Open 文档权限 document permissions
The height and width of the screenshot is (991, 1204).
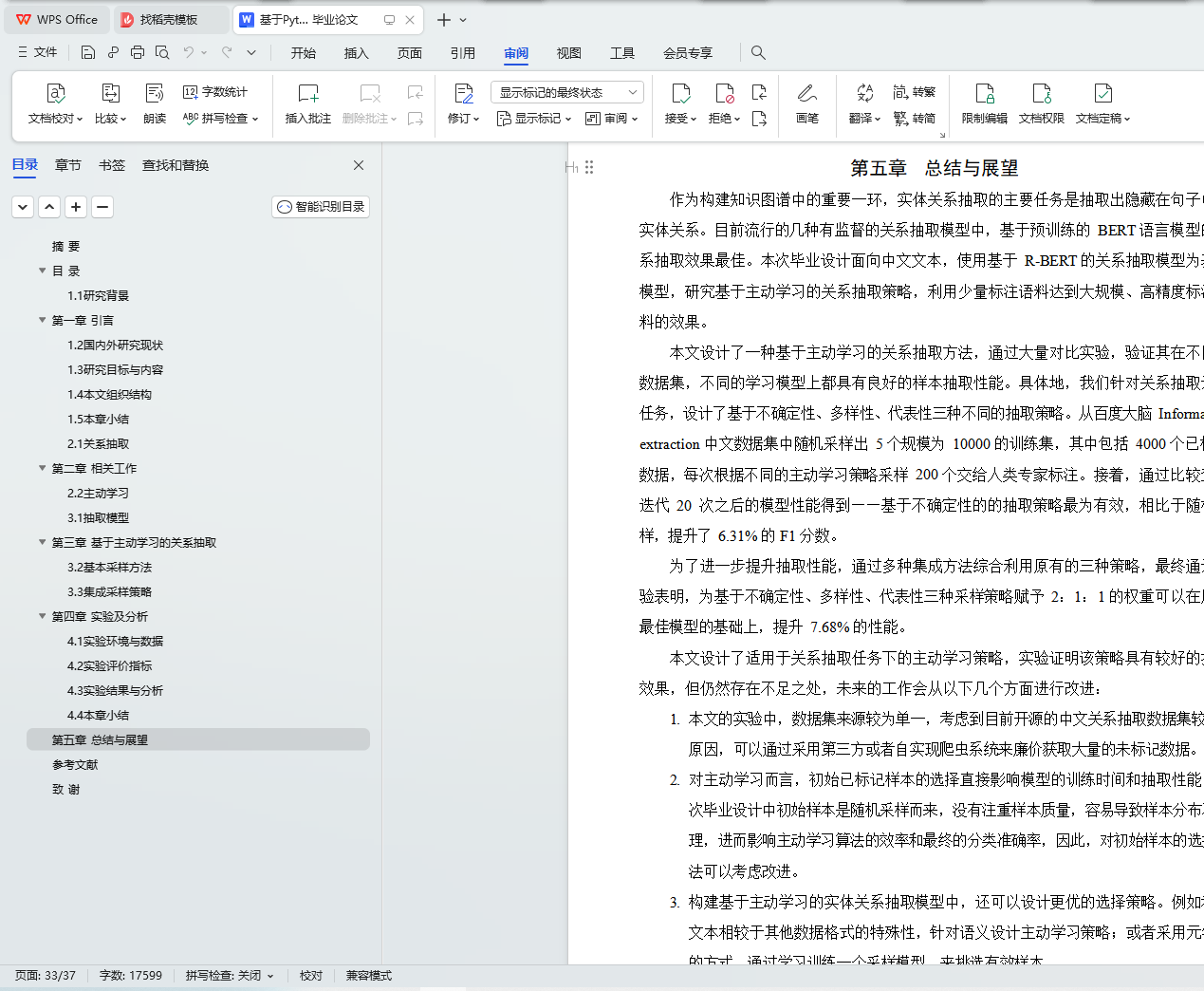point(1042,104)
